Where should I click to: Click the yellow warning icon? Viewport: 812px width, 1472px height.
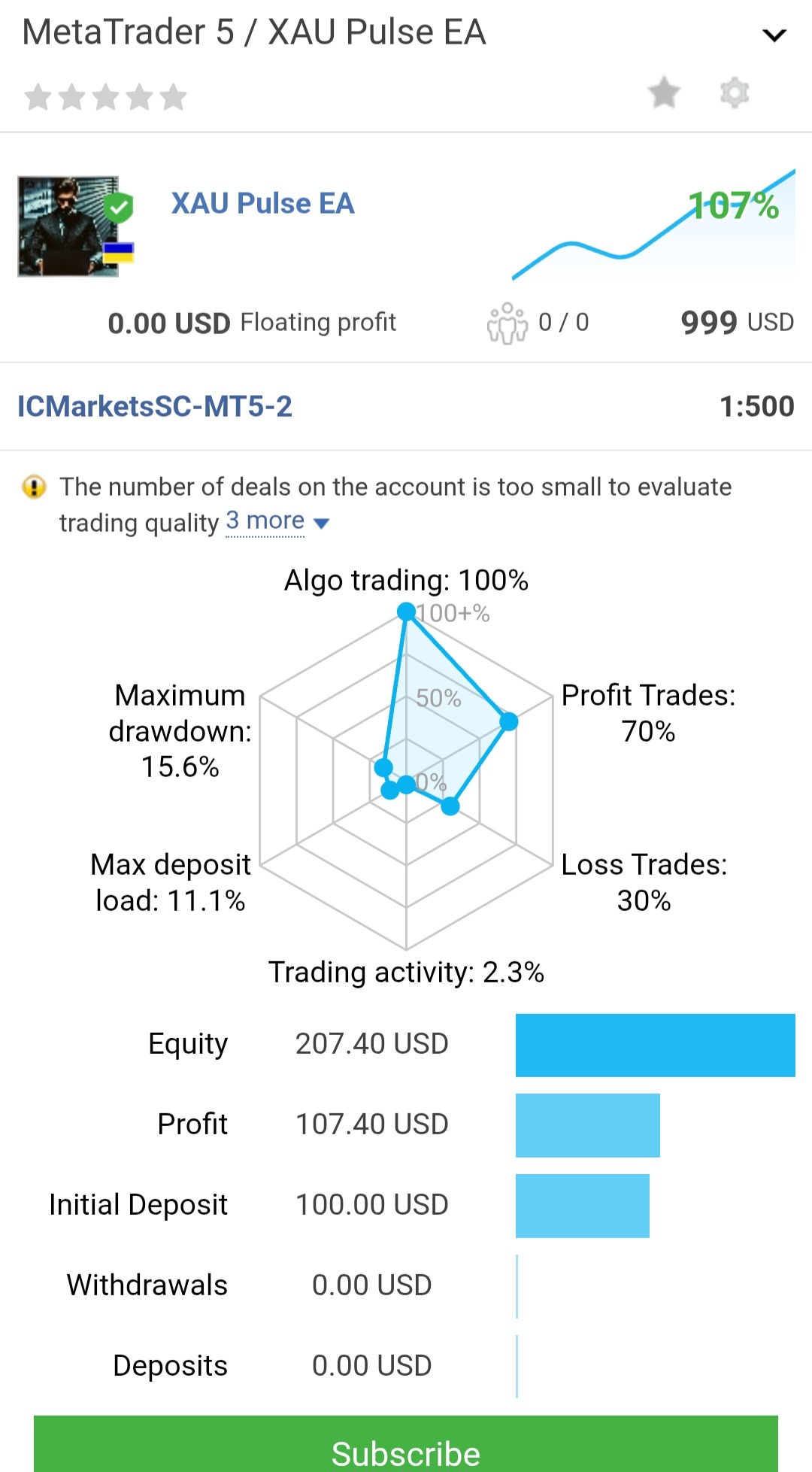[x=34, y=487]
